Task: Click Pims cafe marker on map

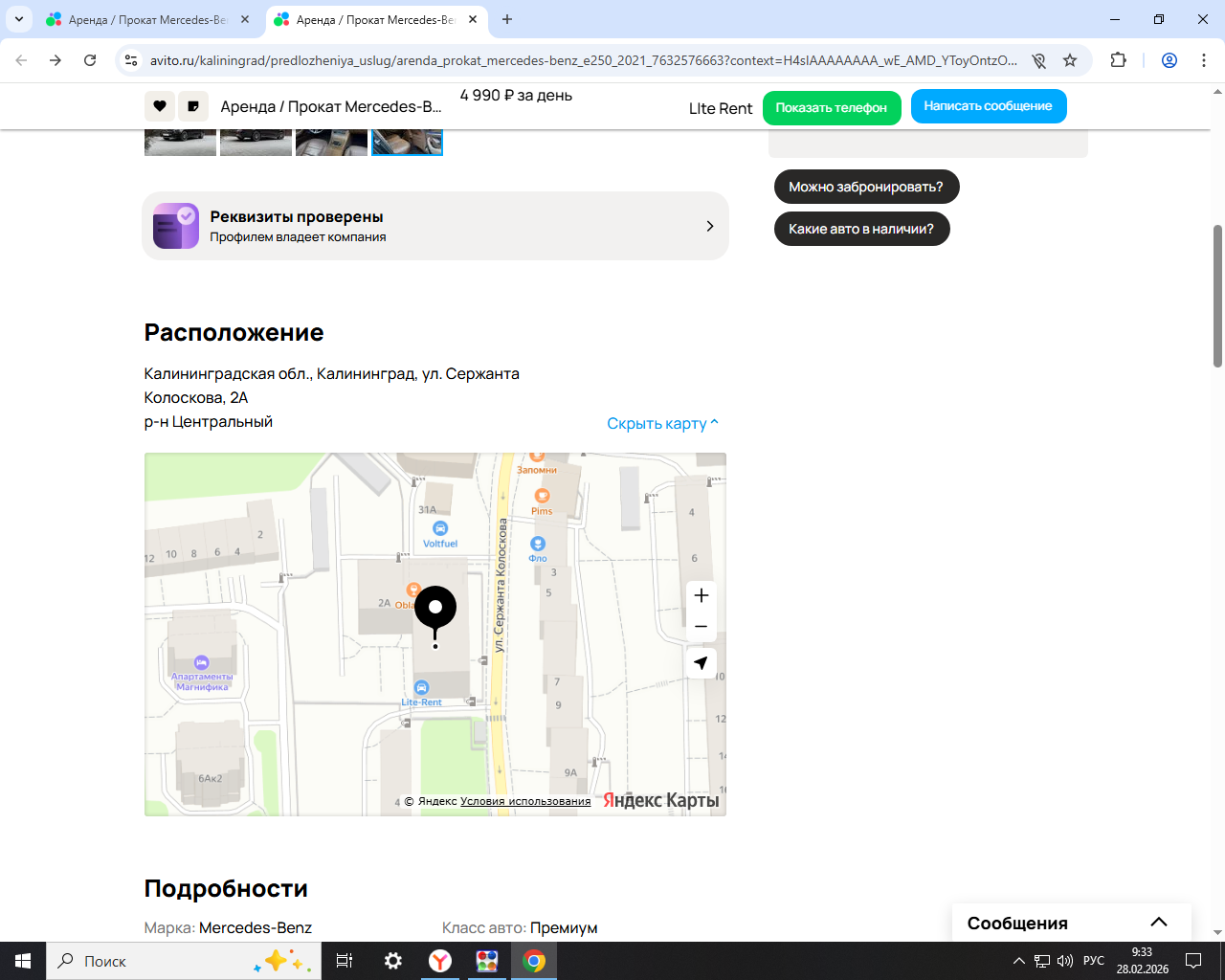Action: point(542,501)
